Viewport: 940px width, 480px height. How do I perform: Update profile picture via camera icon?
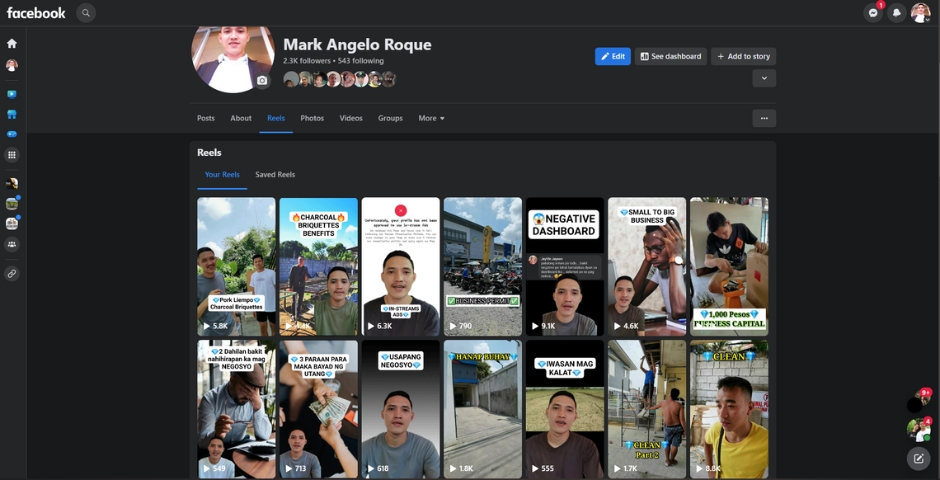262,80
